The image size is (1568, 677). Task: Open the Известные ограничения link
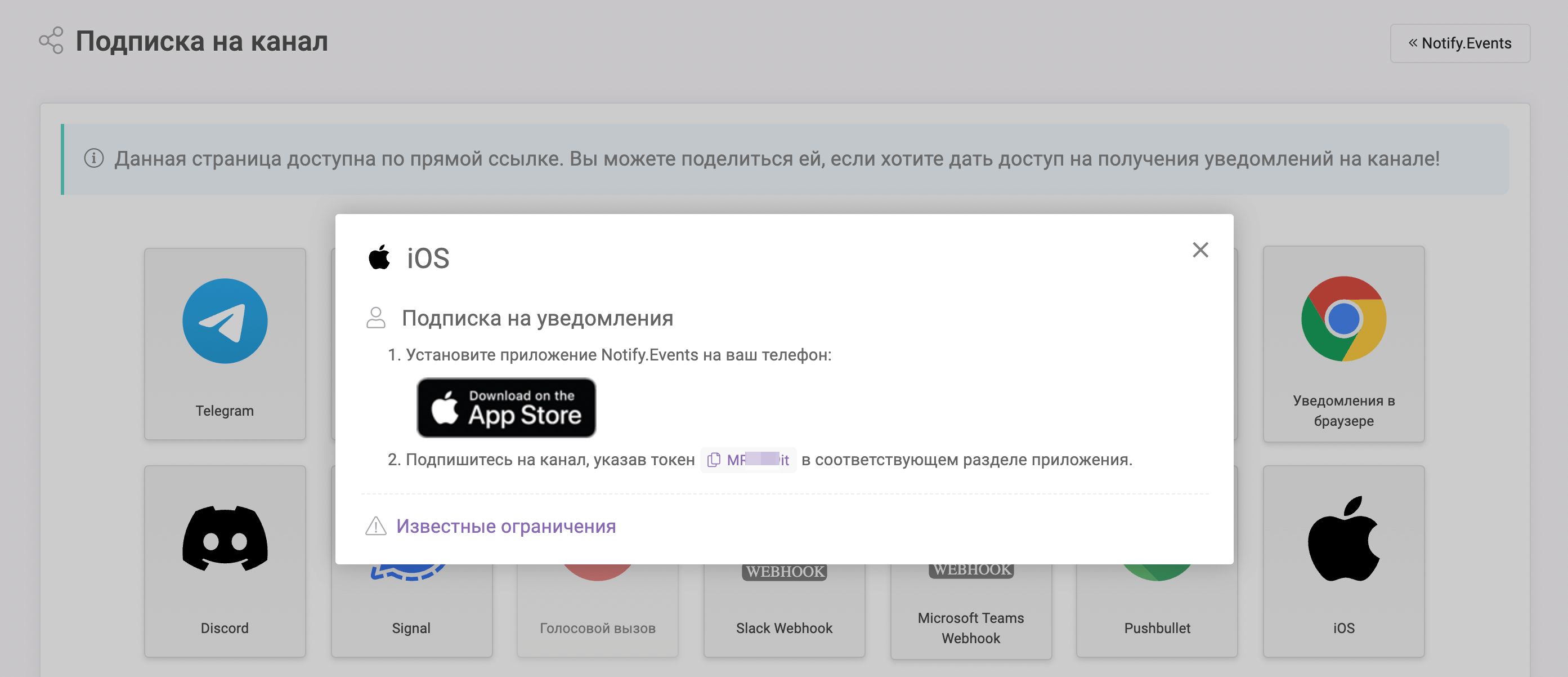[506, 526]
